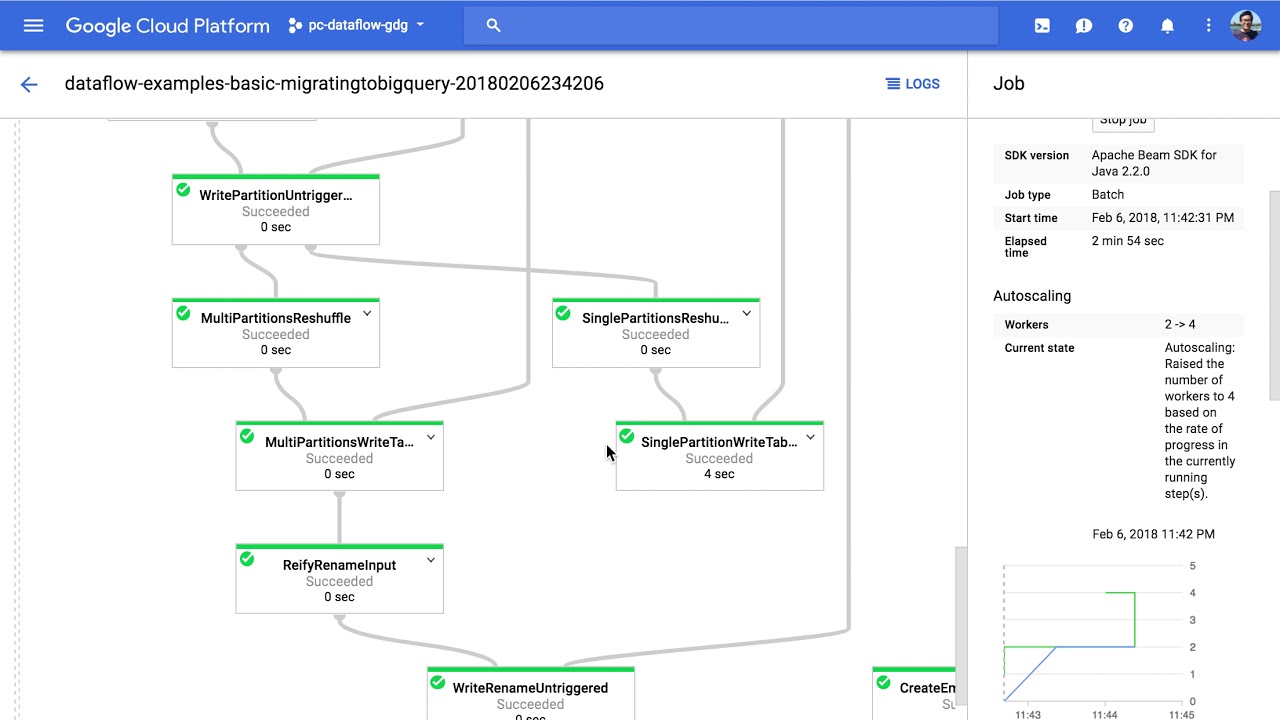This screenshot has width=1280, height=720.
Task: Click the 'Feb 6, 2018, 11:42:31 PM' start time
Action: pos(1163,218)
